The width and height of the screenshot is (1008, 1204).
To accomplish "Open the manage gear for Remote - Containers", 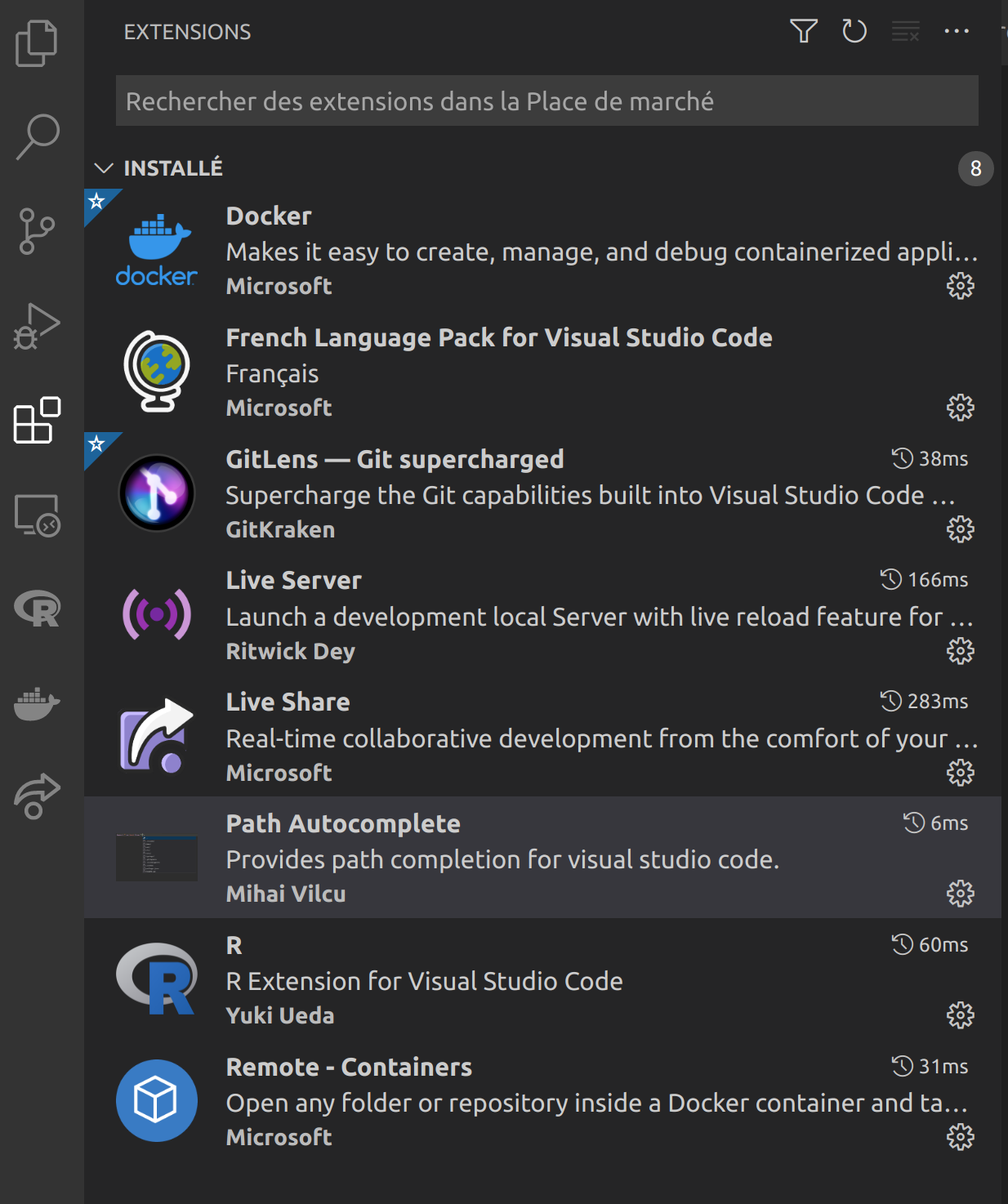I will coord(961,1137).
